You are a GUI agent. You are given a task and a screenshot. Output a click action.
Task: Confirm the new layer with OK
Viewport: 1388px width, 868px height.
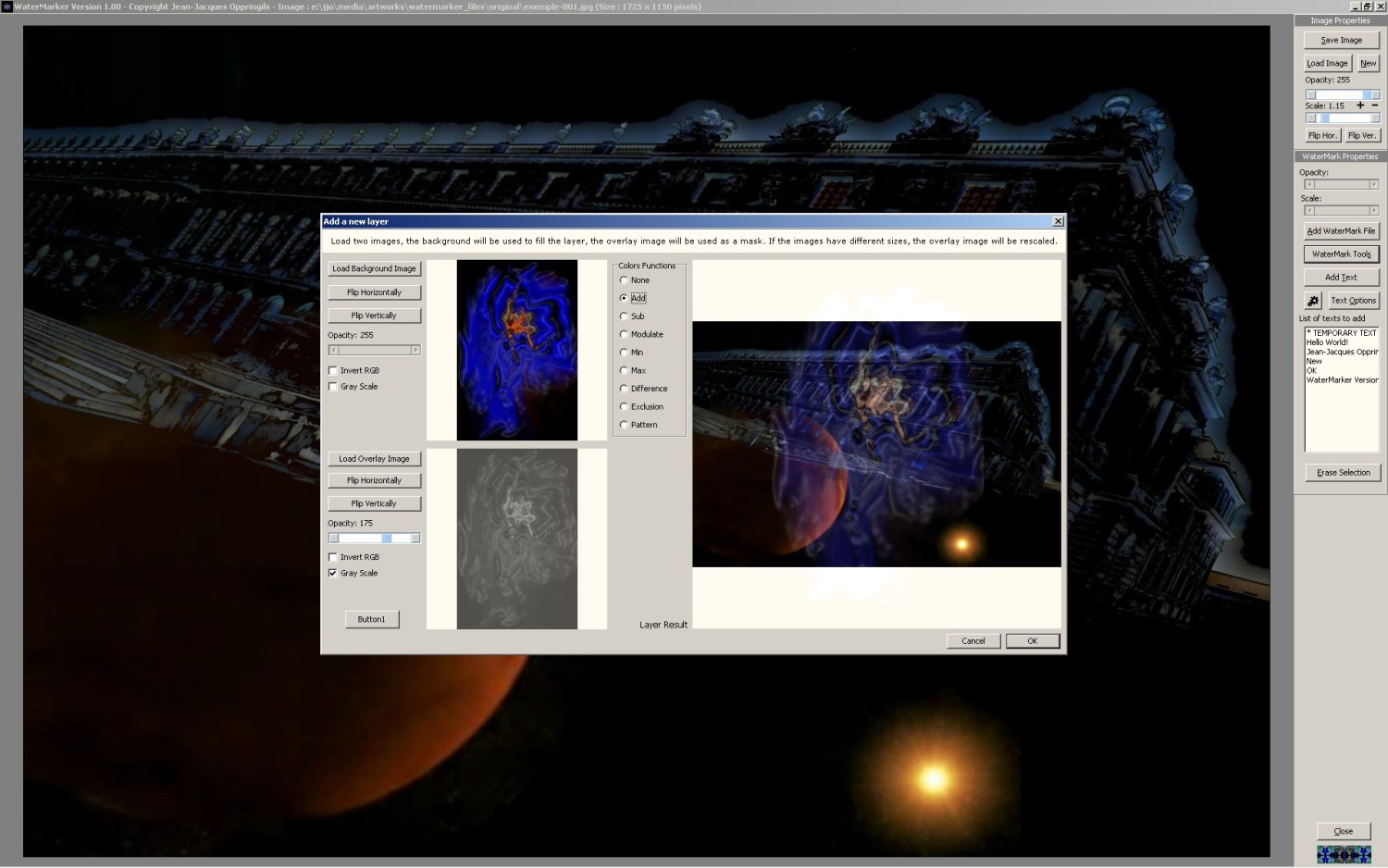click(x=1032, y=640)
